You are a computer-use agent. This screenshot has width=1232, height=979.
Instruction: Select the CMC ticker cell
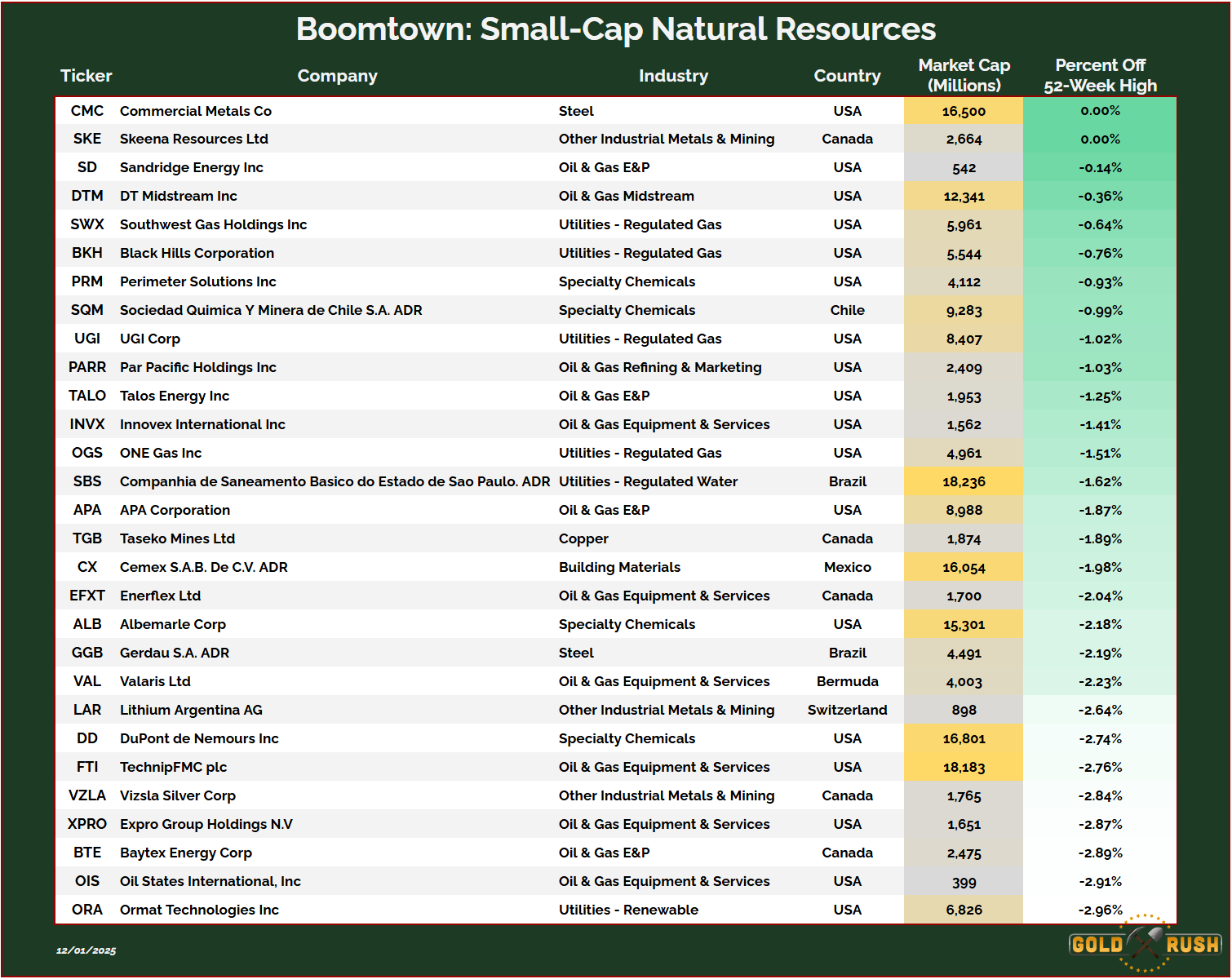[x=87, y=111]
